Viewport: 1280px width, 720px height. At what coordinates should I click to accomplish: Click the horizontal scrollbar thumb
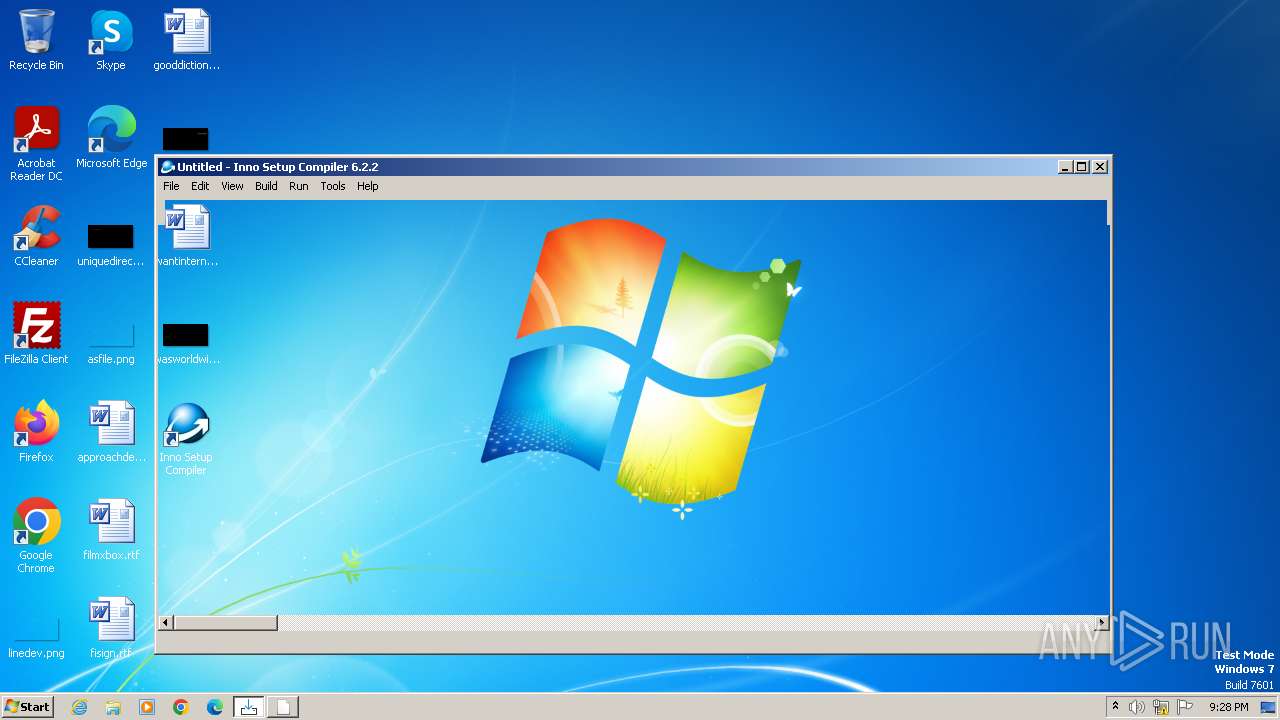[226, 623]
